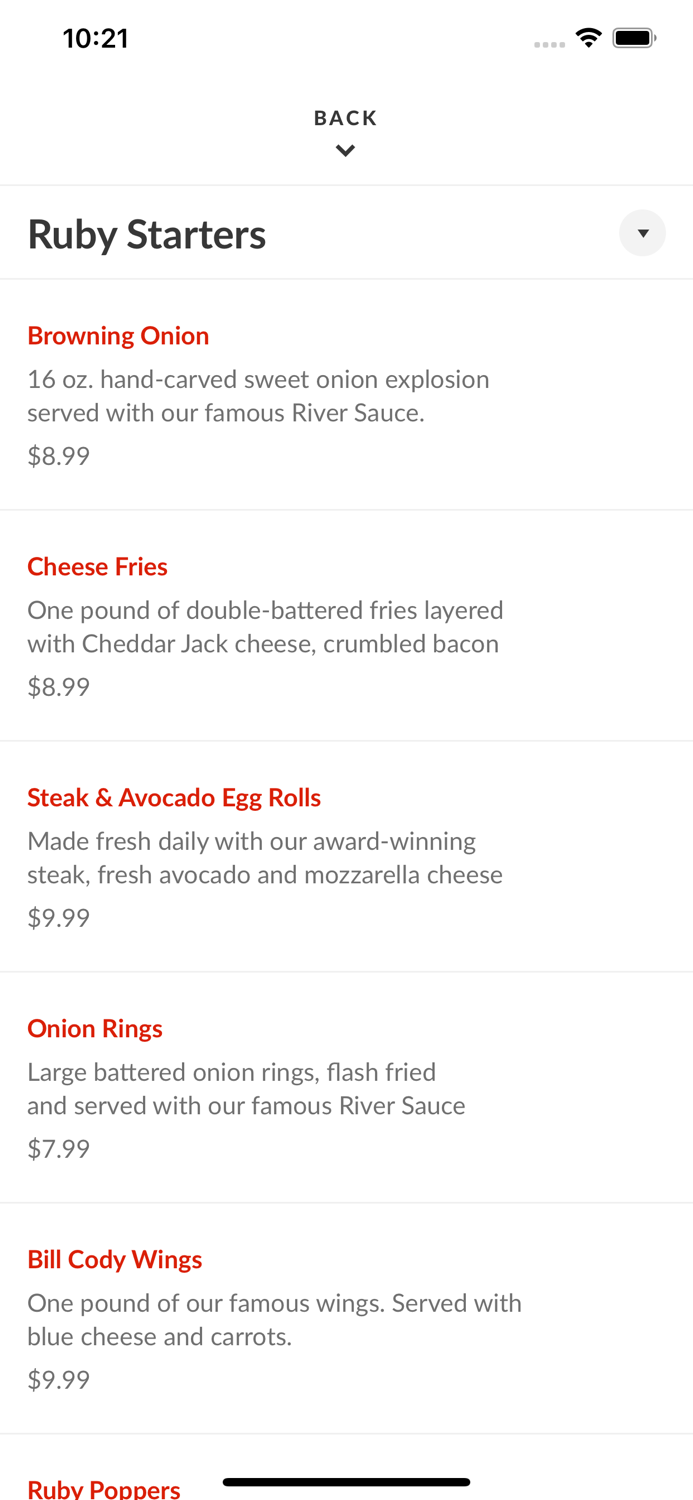Select the Cheese Fries menu item
The height and width of the screenshot is (1500, 693).
[x=97, y=566]
